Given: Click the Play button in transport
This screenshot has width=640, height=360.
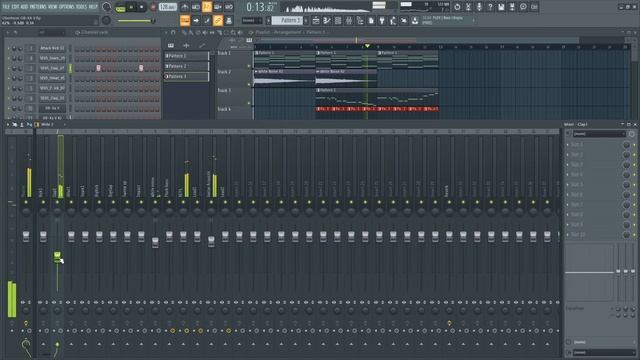Looking at the screenshot, I should tap(131, 7).
